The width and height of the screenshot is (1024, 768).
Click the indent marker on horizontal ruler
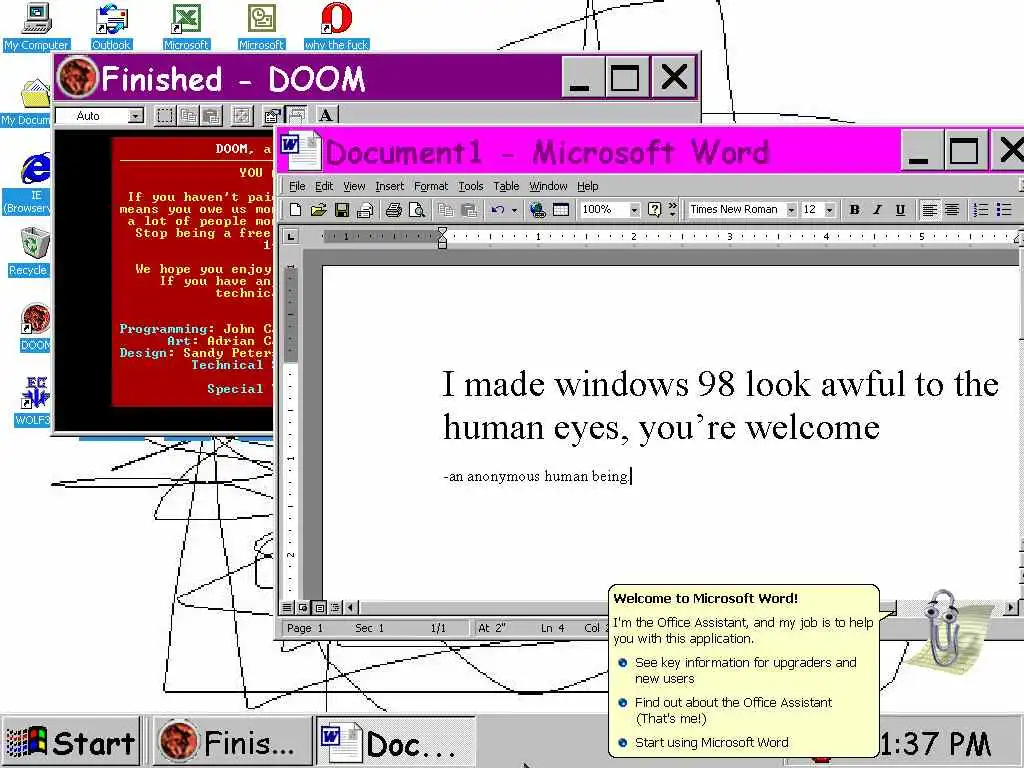click(x=442, y=238)
